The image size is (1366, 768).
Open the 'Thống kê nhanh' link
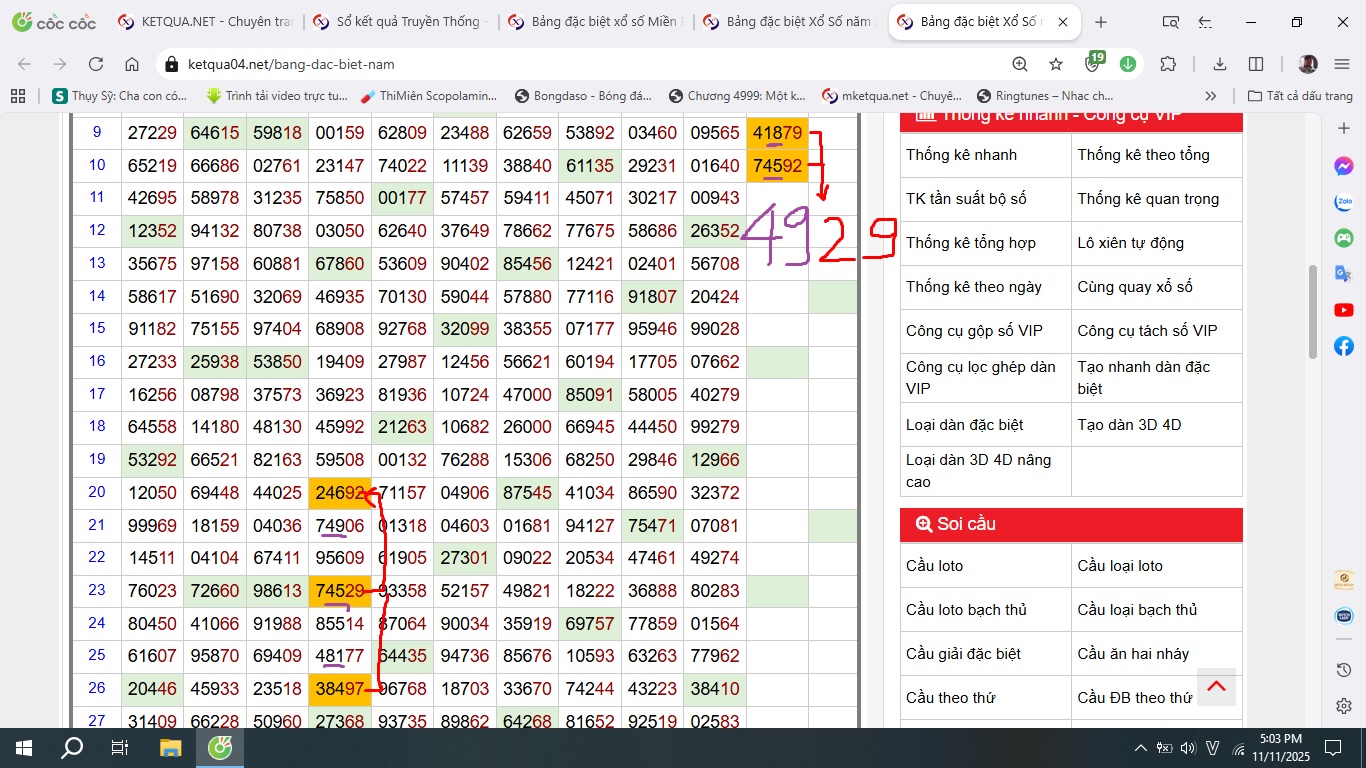tap(961, 155)
